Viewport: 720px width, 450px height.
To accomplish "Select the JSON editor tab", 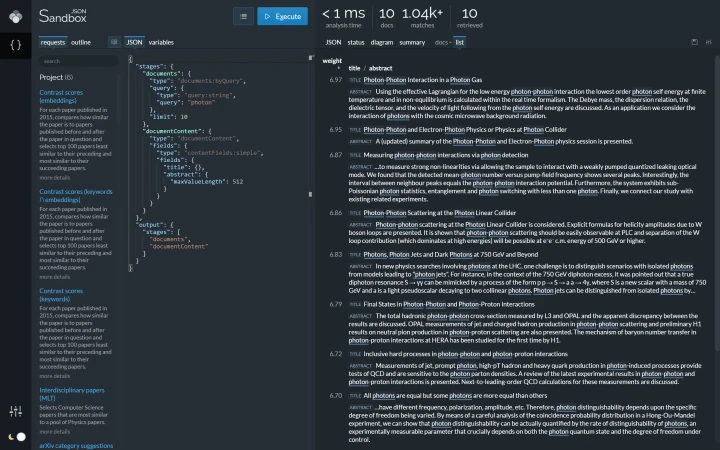I will pos(134,42).
